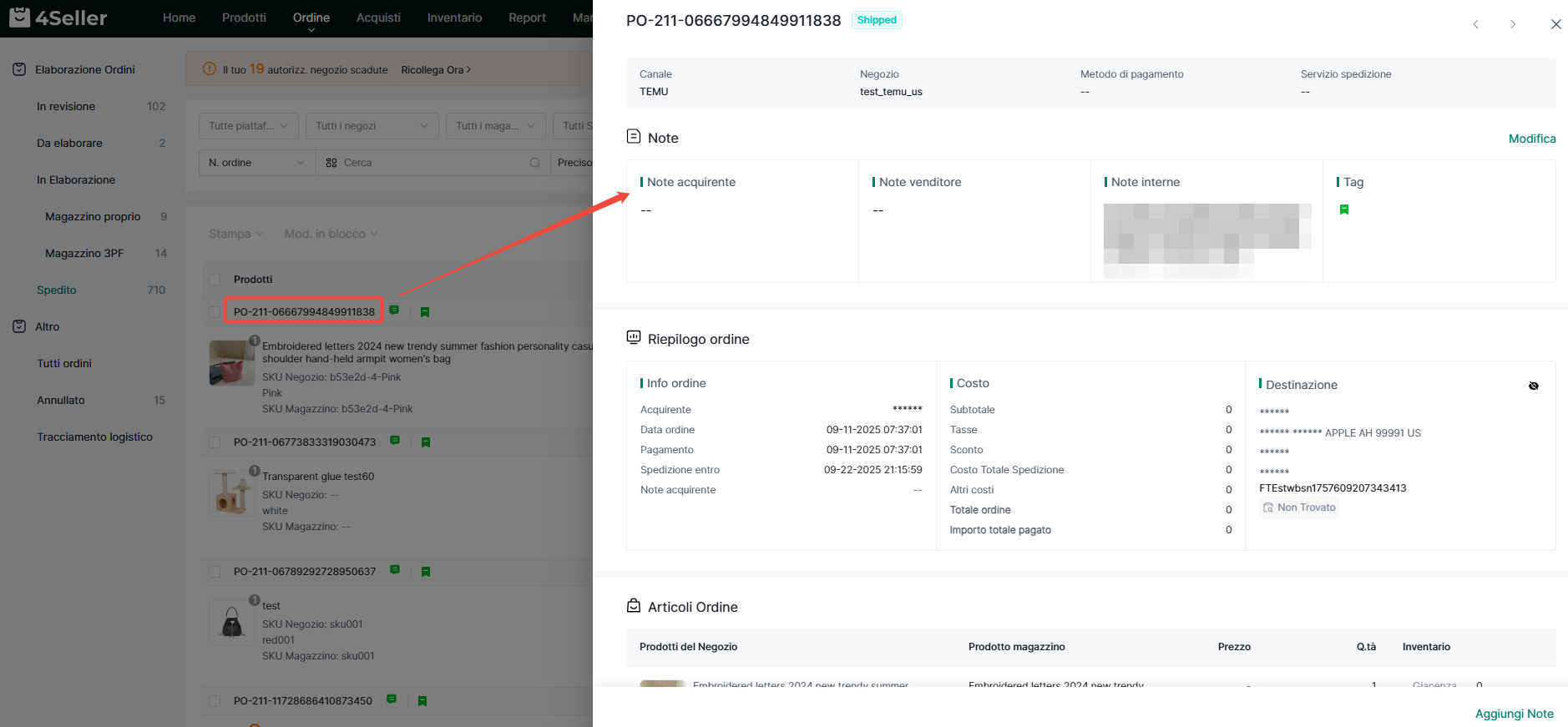Click the green tag flag in Tag section

1344,210
